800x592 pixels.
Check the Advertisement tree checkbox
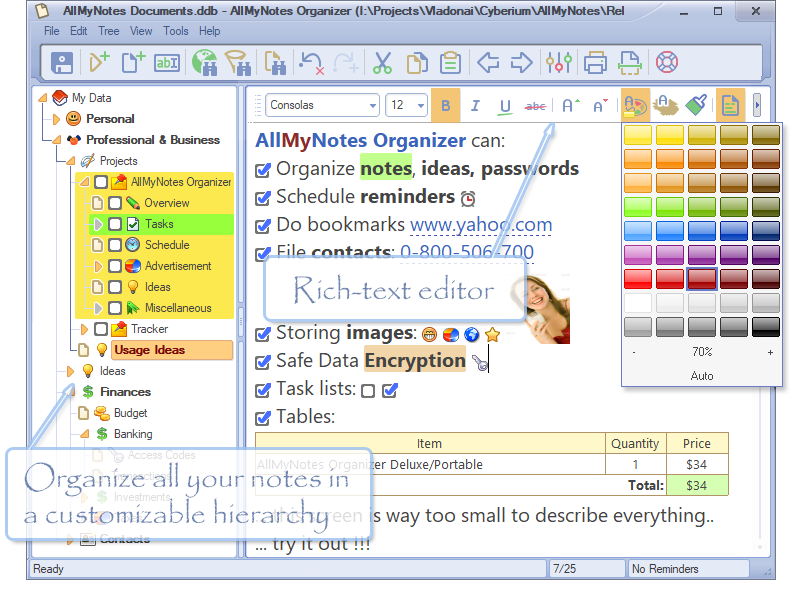pos(115,266)
